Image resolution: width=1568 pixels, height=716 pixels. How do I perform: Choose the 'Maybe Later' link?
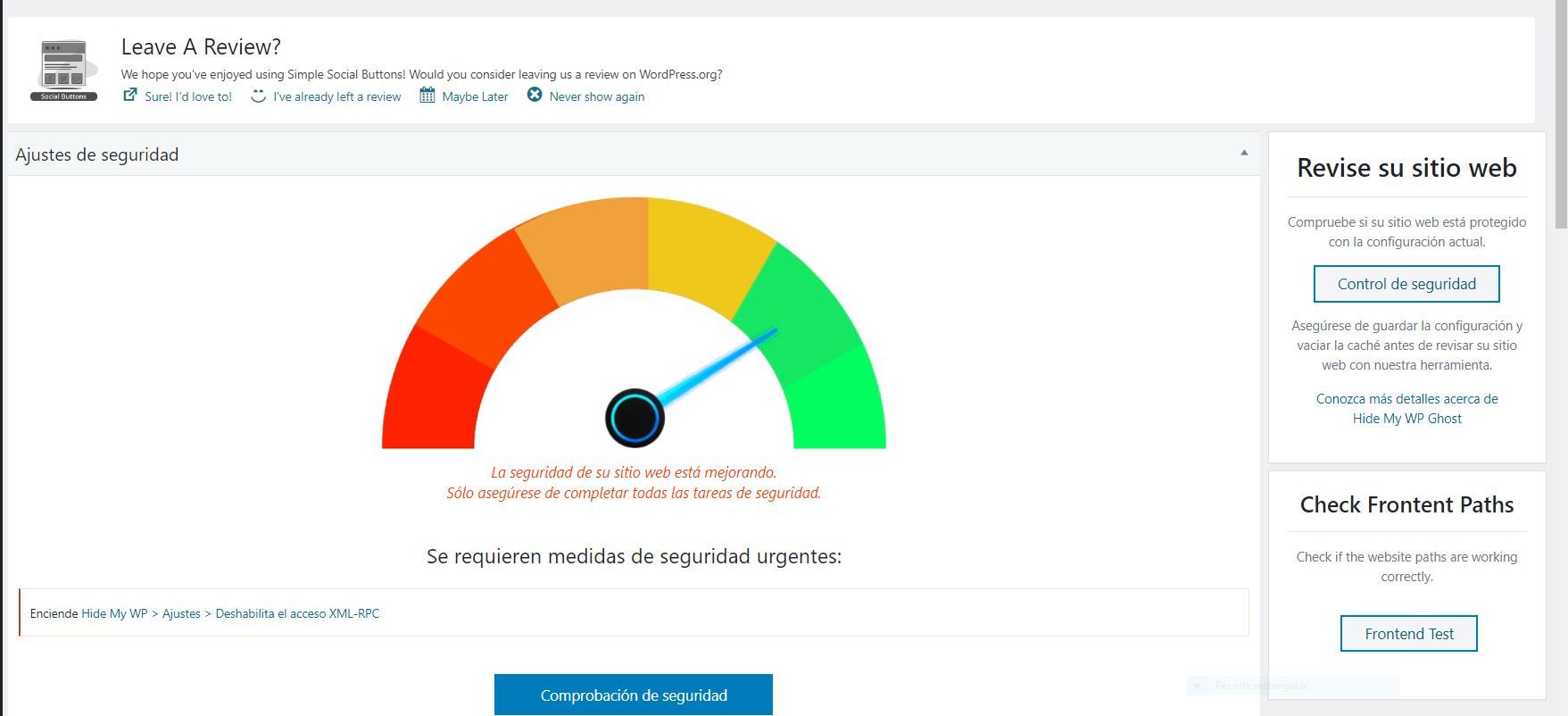point(475,96)
